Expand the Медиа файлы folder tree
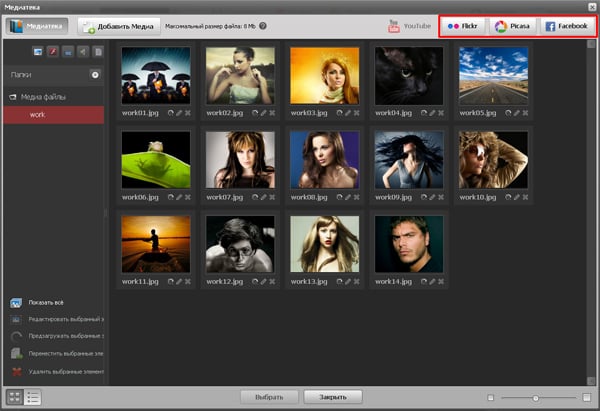Image resolution: width=600 pixels, height=411 pixels. (x=14, y=96)
